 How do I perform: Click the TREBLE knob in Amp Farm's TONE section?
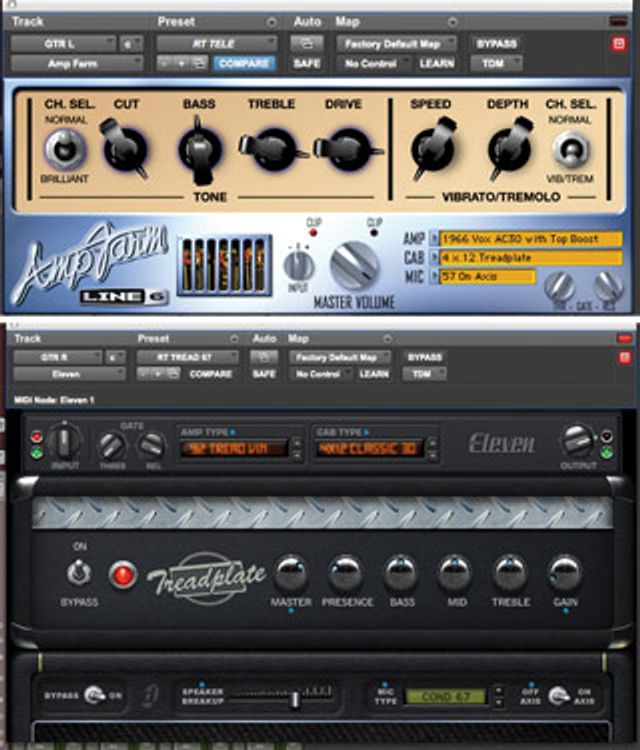[x=274, y=149]
